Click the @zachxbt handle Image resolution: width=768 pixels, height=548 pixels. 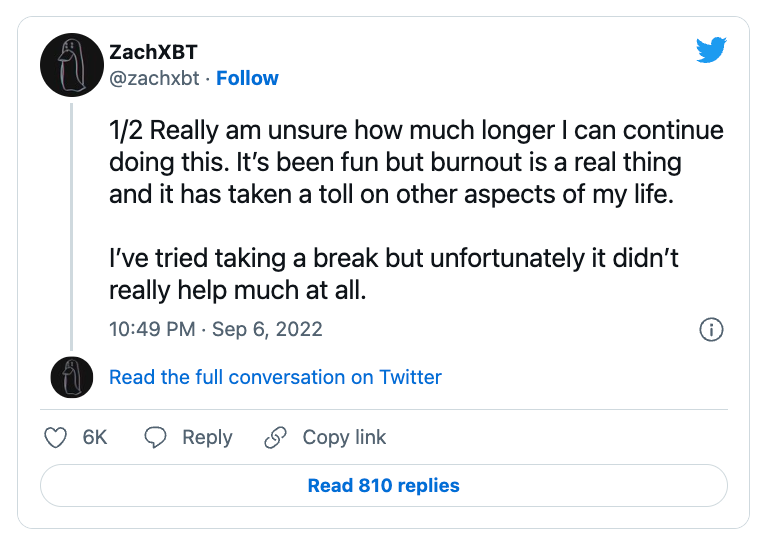pos(154,78)
